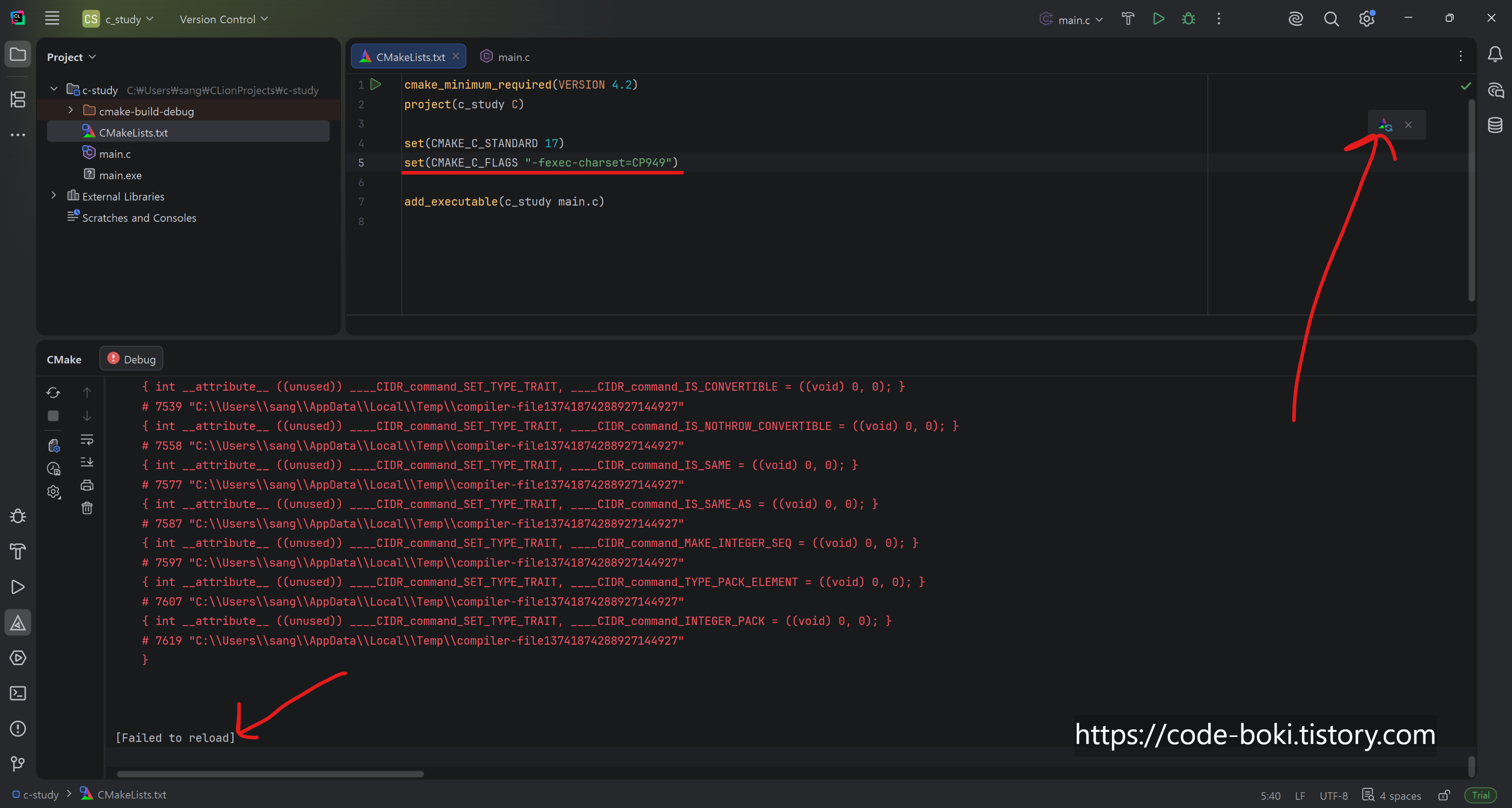Close the CMakeLists.txt tab
This screenshot has height=808, width=1512.
coord(456,56)
